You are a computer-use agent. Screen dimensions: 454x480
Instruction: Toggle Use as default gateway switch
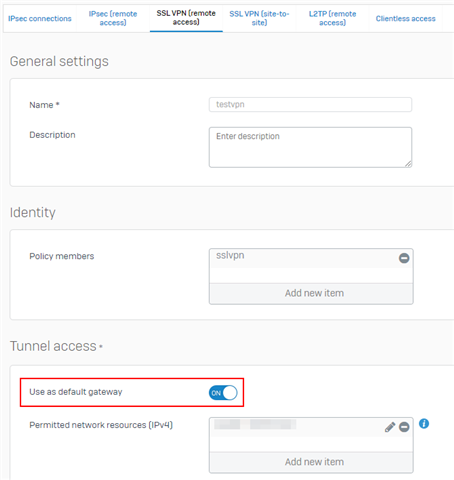click(x=223, y=393)
